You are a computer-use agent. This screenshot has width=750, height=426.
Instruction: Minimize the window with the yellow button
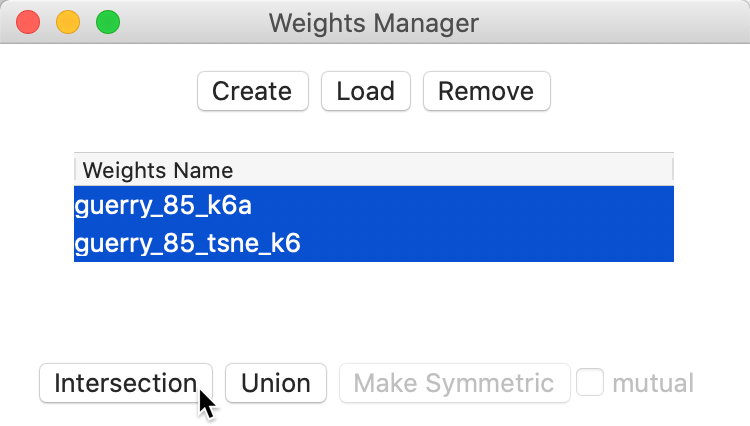pyautogui.click(x=68, y=22)
